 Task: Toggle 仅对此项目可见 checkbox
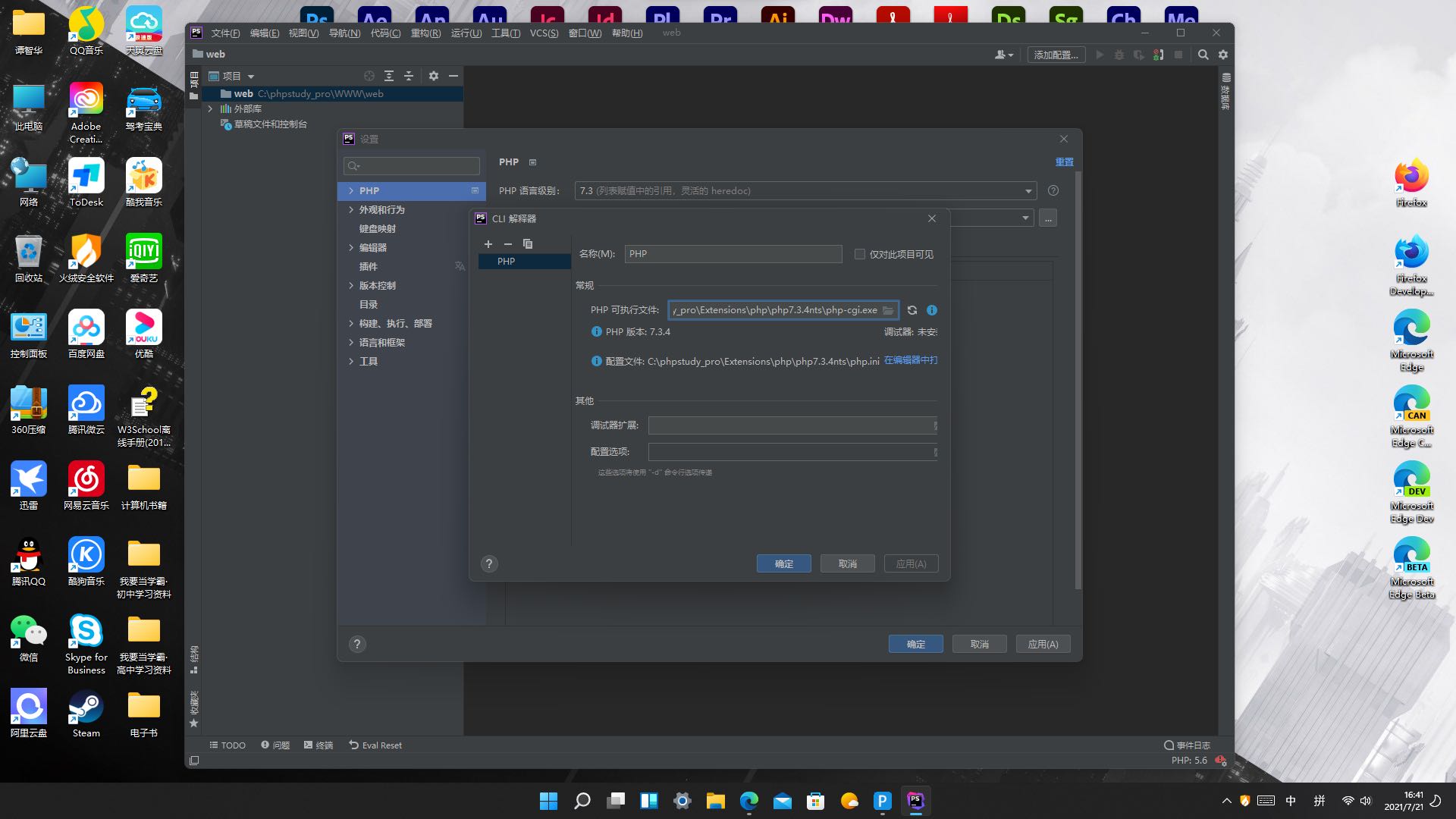(858, 253)
